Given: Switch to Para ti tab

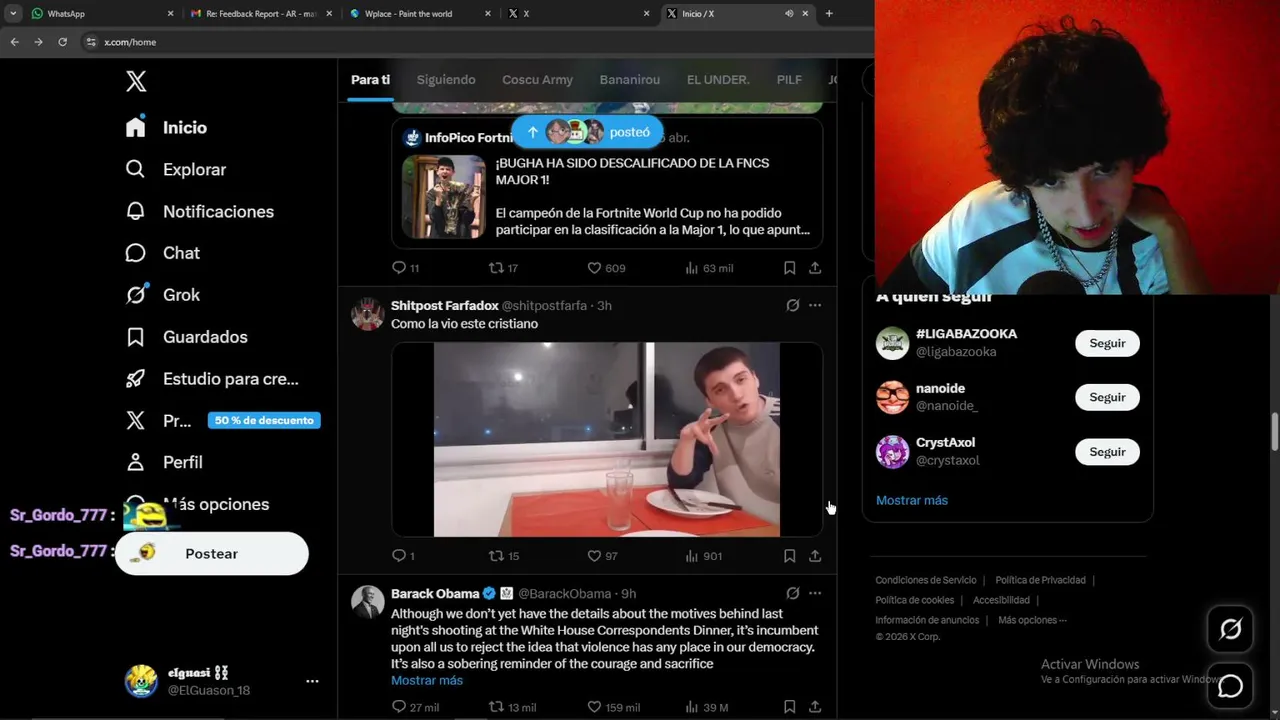Looking at the screenshot, I should 370,80.
